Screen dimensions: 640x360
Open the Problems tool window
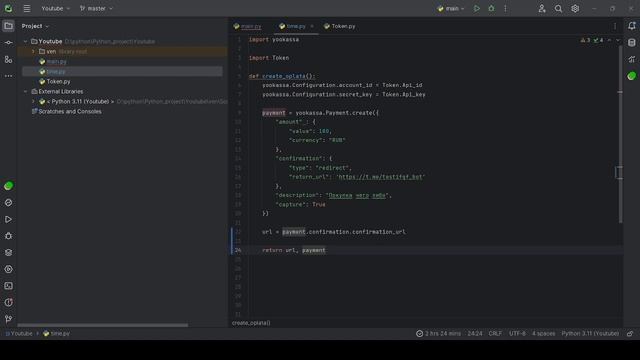click(x=8, y=303)
